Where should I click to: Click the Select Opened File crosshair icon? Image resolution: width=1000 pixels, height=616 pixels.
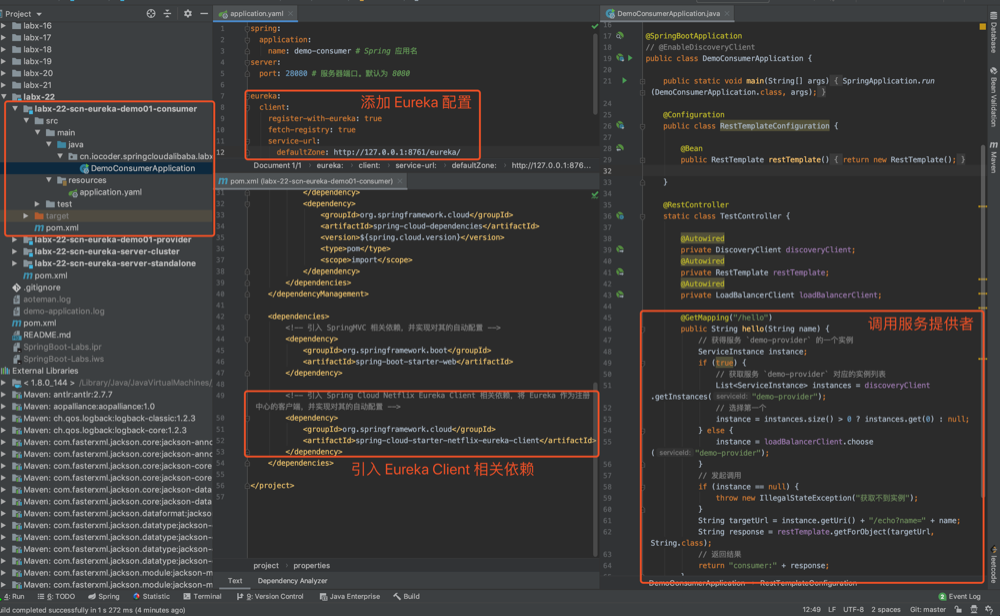click(150, 13)
